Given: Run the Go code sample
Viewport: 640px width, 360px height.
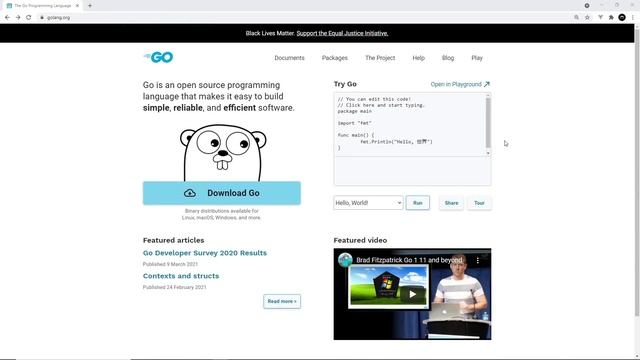Looking at the screenshot, I should coord(418,203).
